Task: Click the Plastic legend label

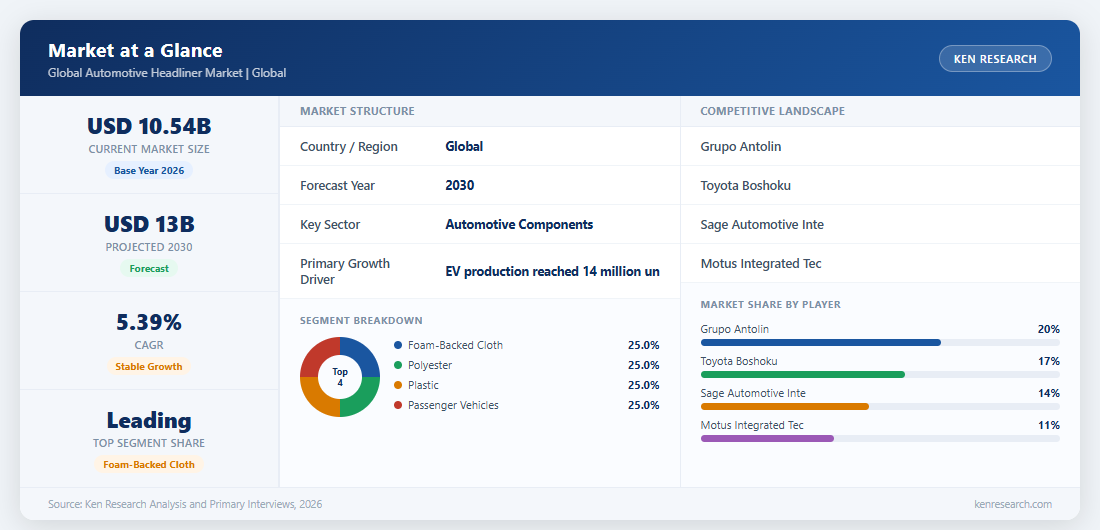Action: [424, 385]
